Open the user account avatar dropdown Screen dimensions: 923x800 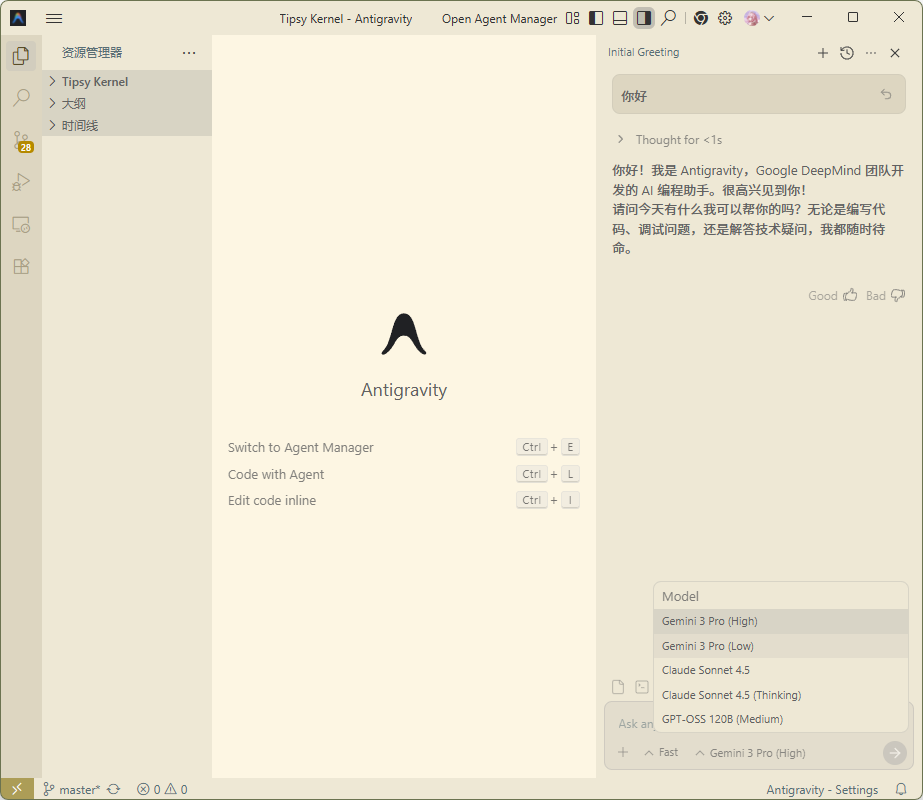pyautogui.click(x=759, y=18)
